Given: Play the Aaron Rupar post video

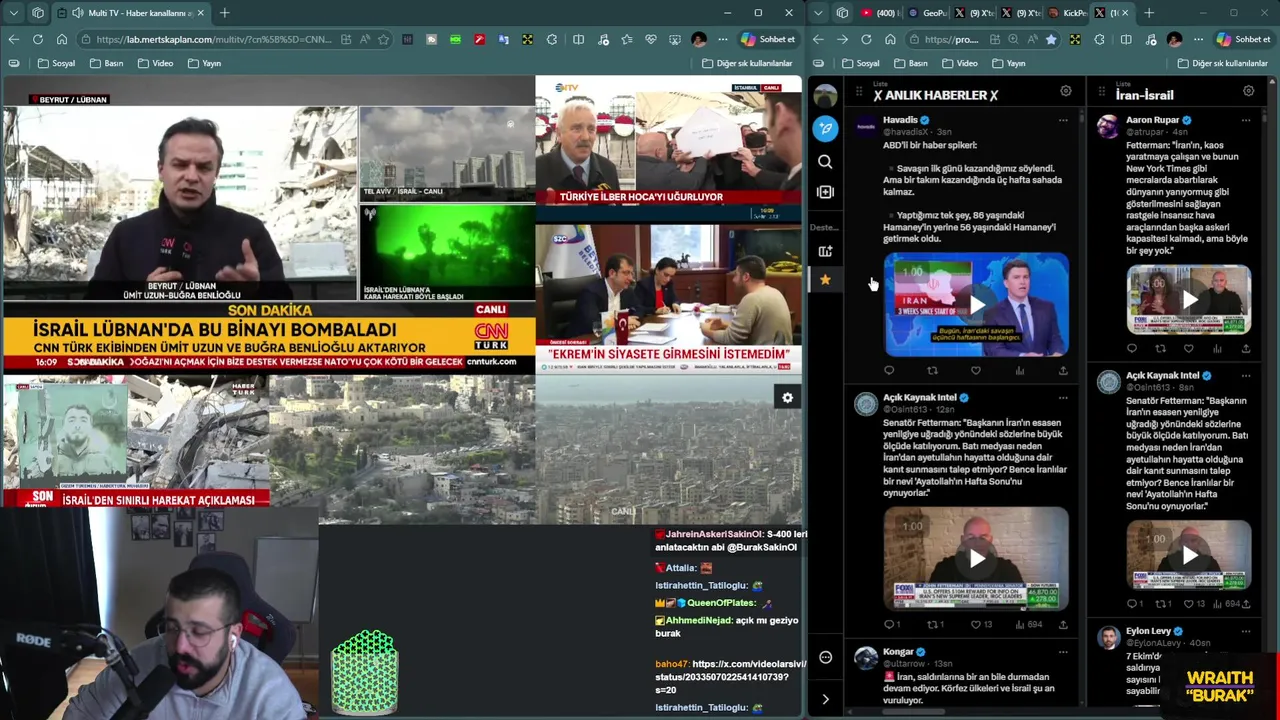Looking at the screenshot, I should [x=1189, y=299].
